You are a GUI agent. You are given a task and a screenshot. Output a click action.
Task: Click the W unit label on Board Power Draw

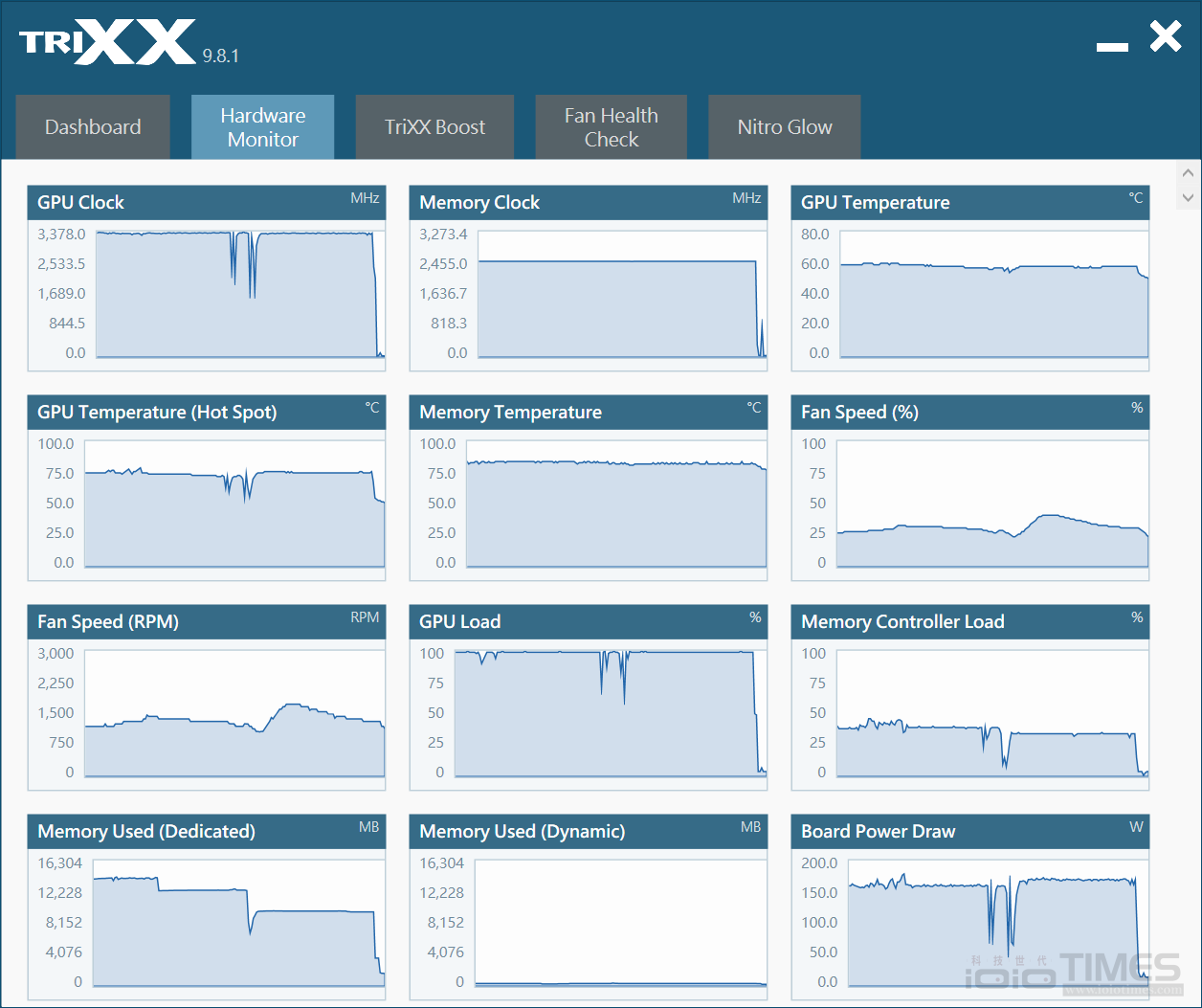(1136, 827)
